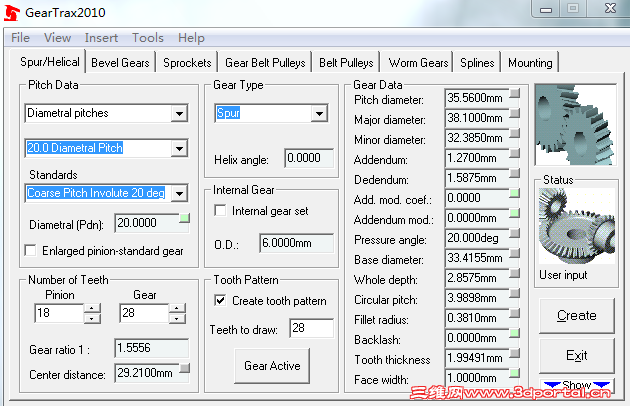Click the spur gear preview image
The image size is (630, 406).
[575, 125]
